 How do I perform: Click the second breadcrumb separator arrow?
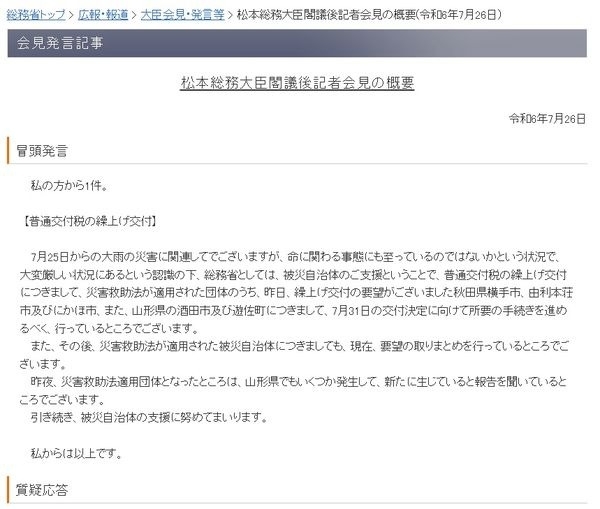click(134, 15)
